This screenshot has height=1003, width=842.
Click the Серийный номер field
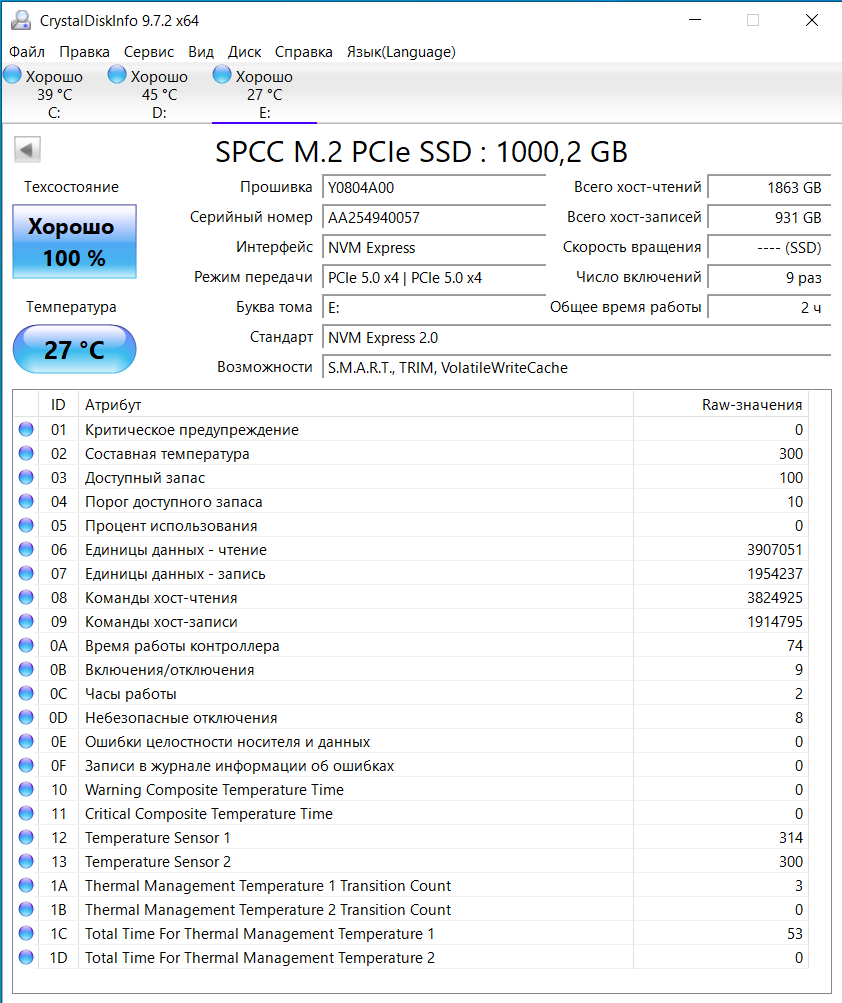pyautogui.click(x=434, y=217)
